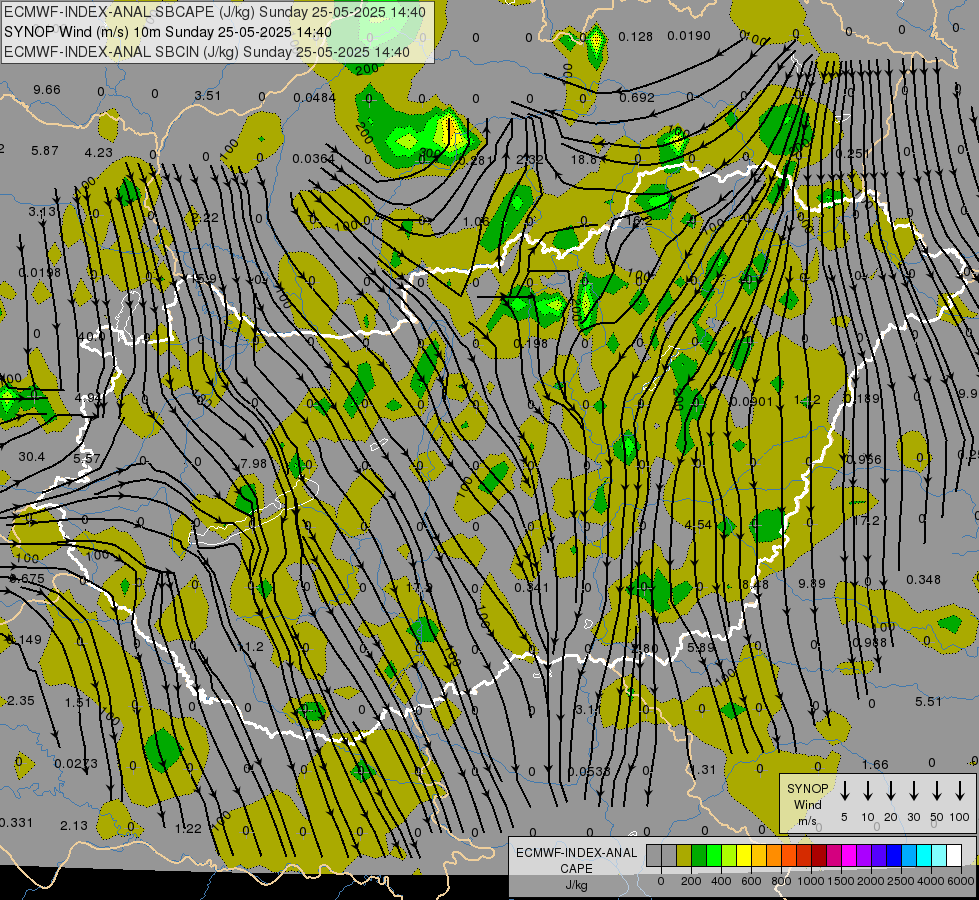Click the ECMWF-INDEX-ANAL CAPE legend label
Viewport: 979px width, 900px height.
(x=576, y=868)
